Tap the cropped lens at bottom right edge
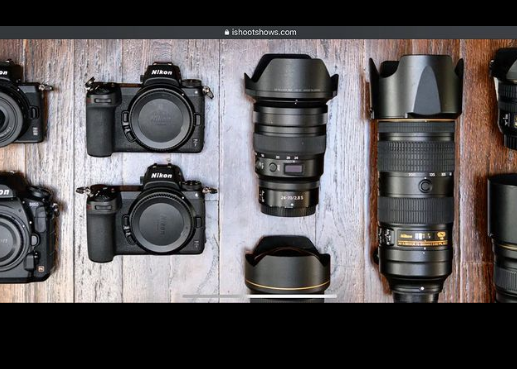 pyautogui.click(x=503, y=238)
